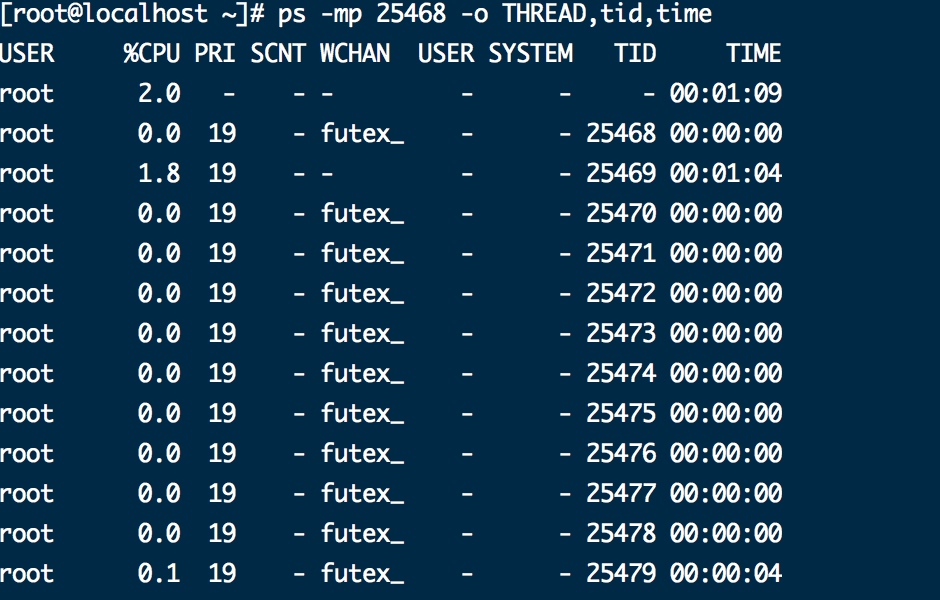Select the time value 00:01:09
Viewport: 940px width, 600px height.
tap(726, 93)
